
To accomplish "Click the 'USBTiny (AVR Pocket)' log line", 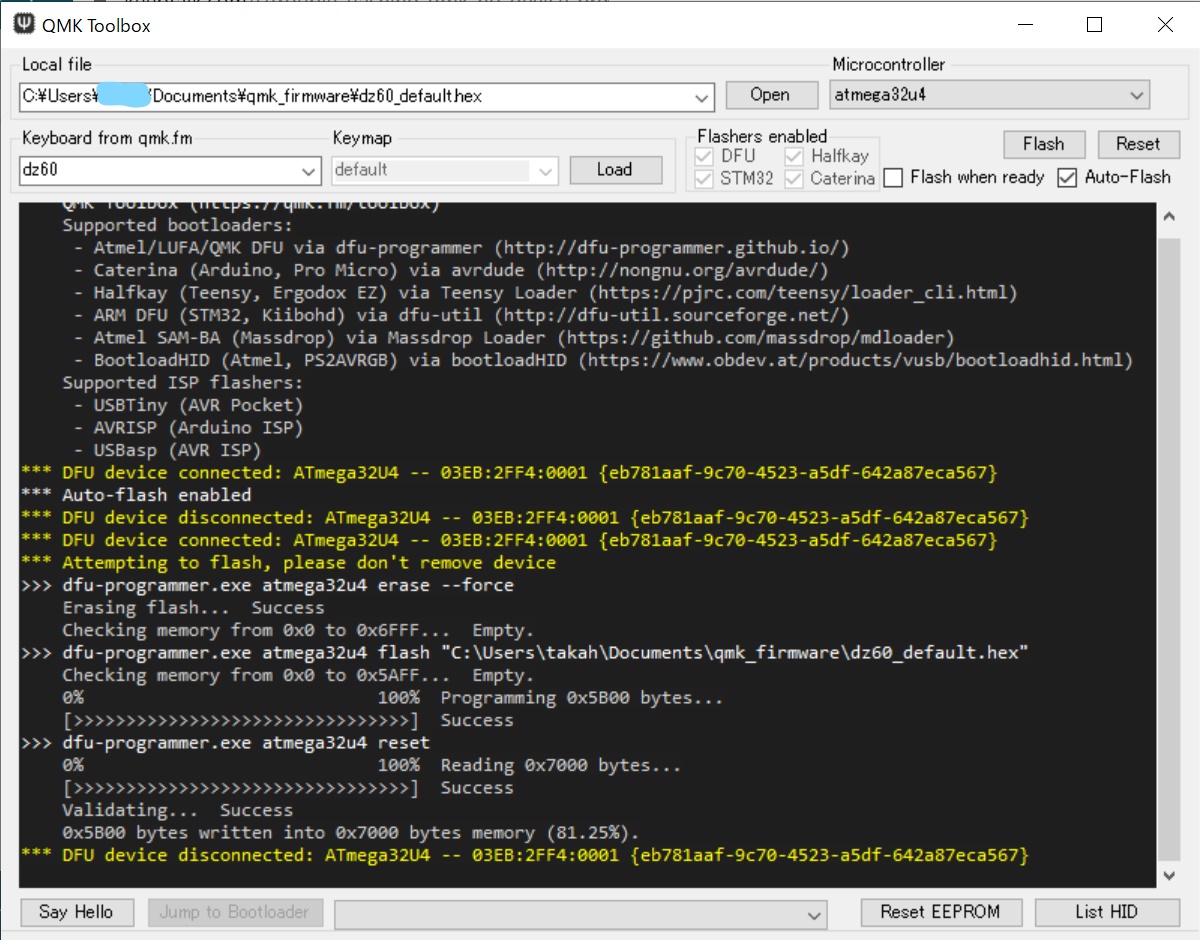I will 188,405.
